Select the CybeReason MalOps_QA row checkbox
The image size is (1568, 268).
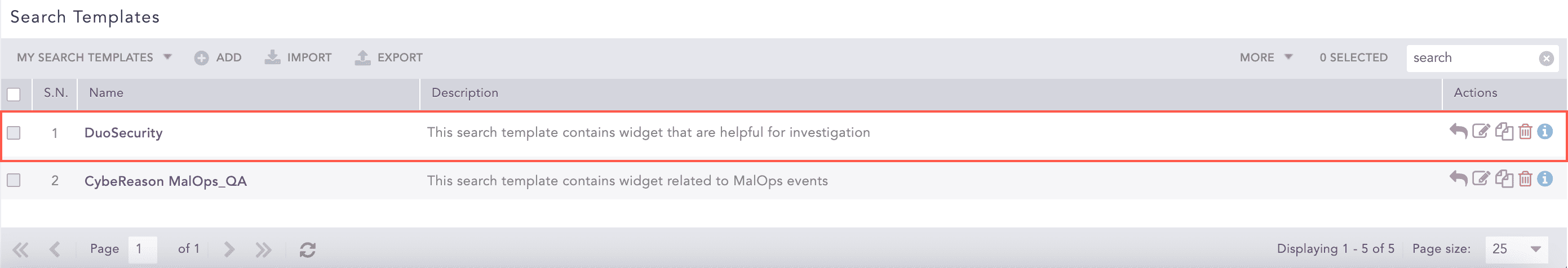pos(14,180)
